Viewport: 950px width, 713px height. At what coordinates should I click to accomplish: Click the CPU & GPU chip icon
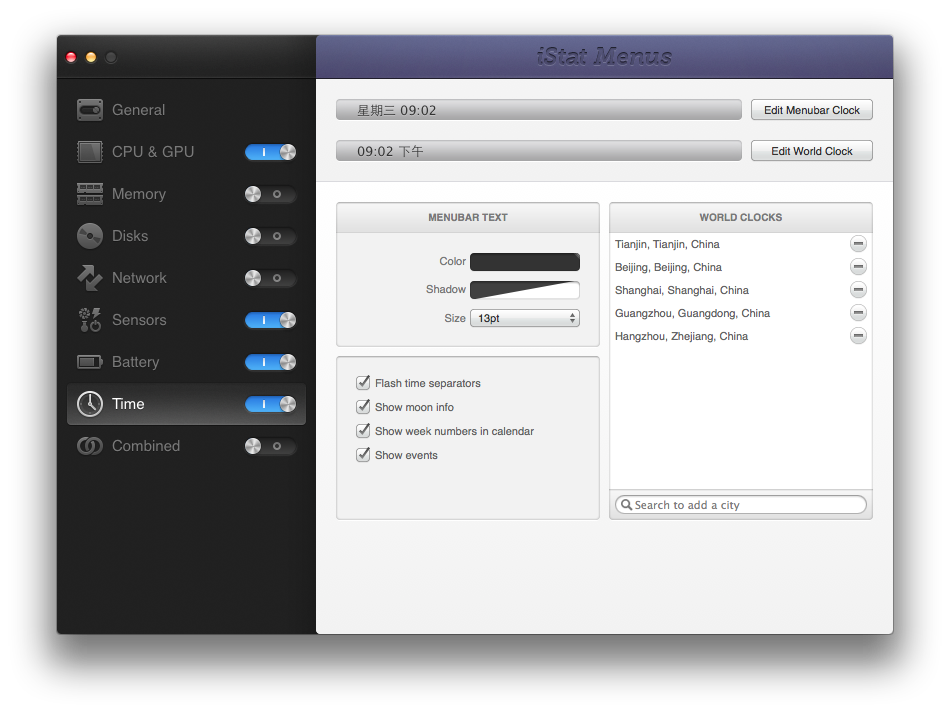pyautogui.click(x=90, y=152)
